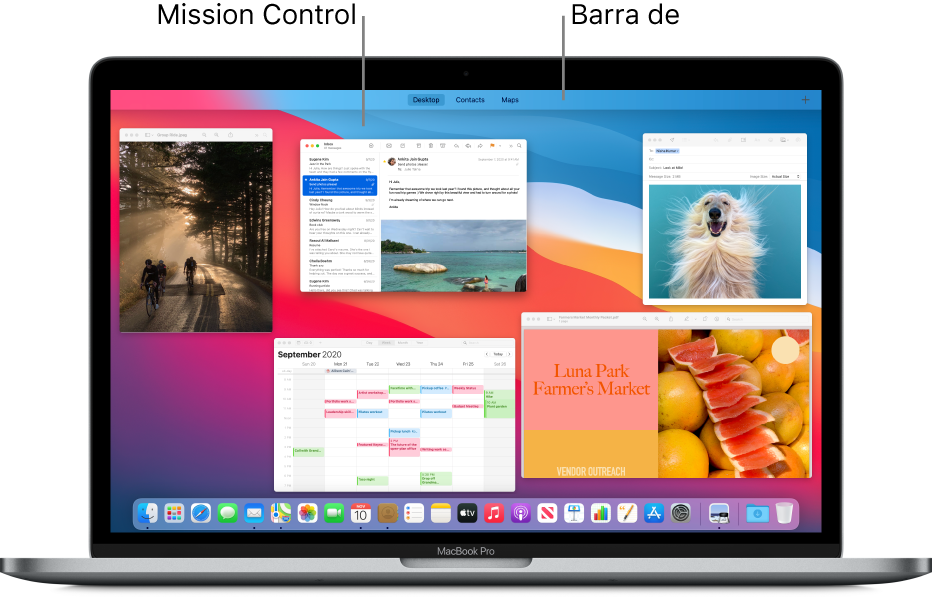
Task: Launch Apple TV from the Dock
Action: point(467,513)
